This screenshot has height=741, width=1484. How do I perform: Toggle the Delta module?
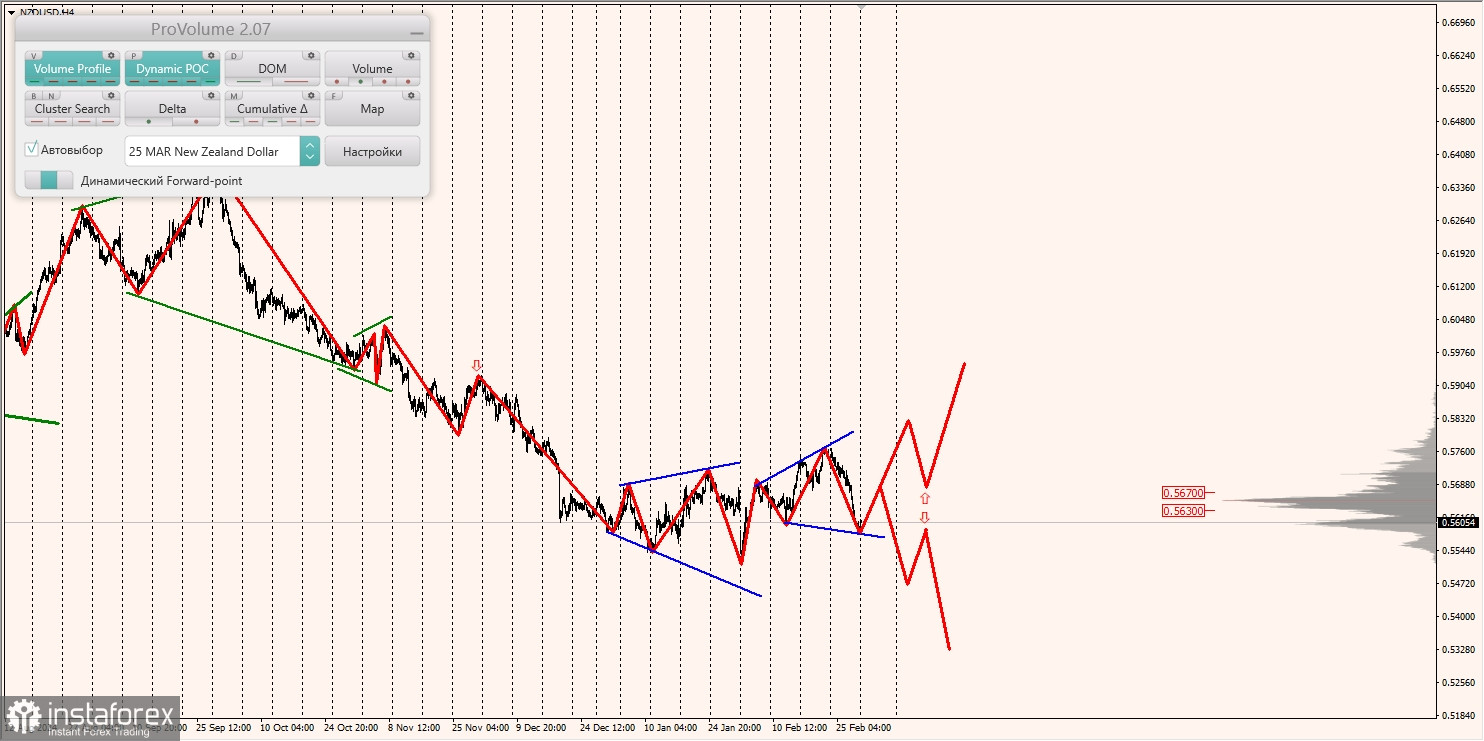click(x=172, y=109)
